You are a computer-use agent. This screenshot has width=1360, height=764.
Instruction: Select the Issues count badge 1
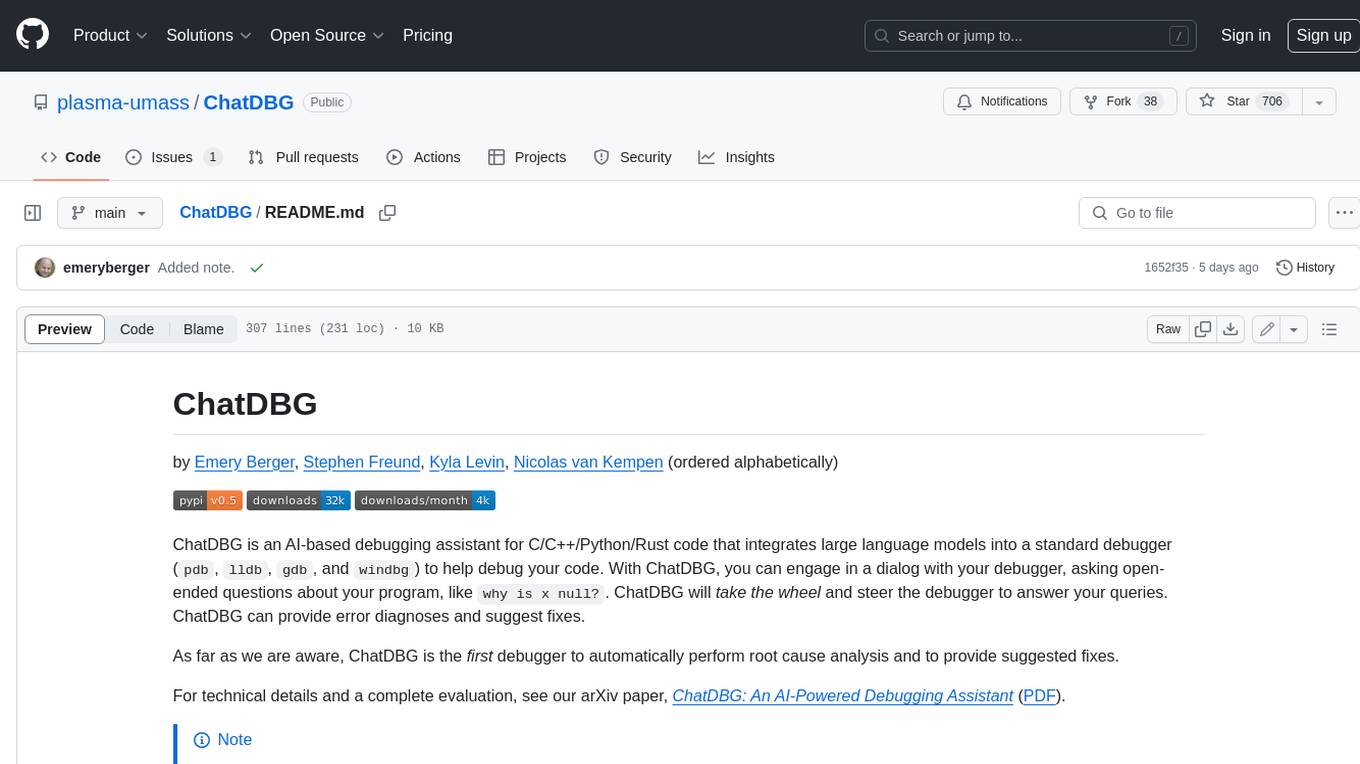[x=212, y=157]
